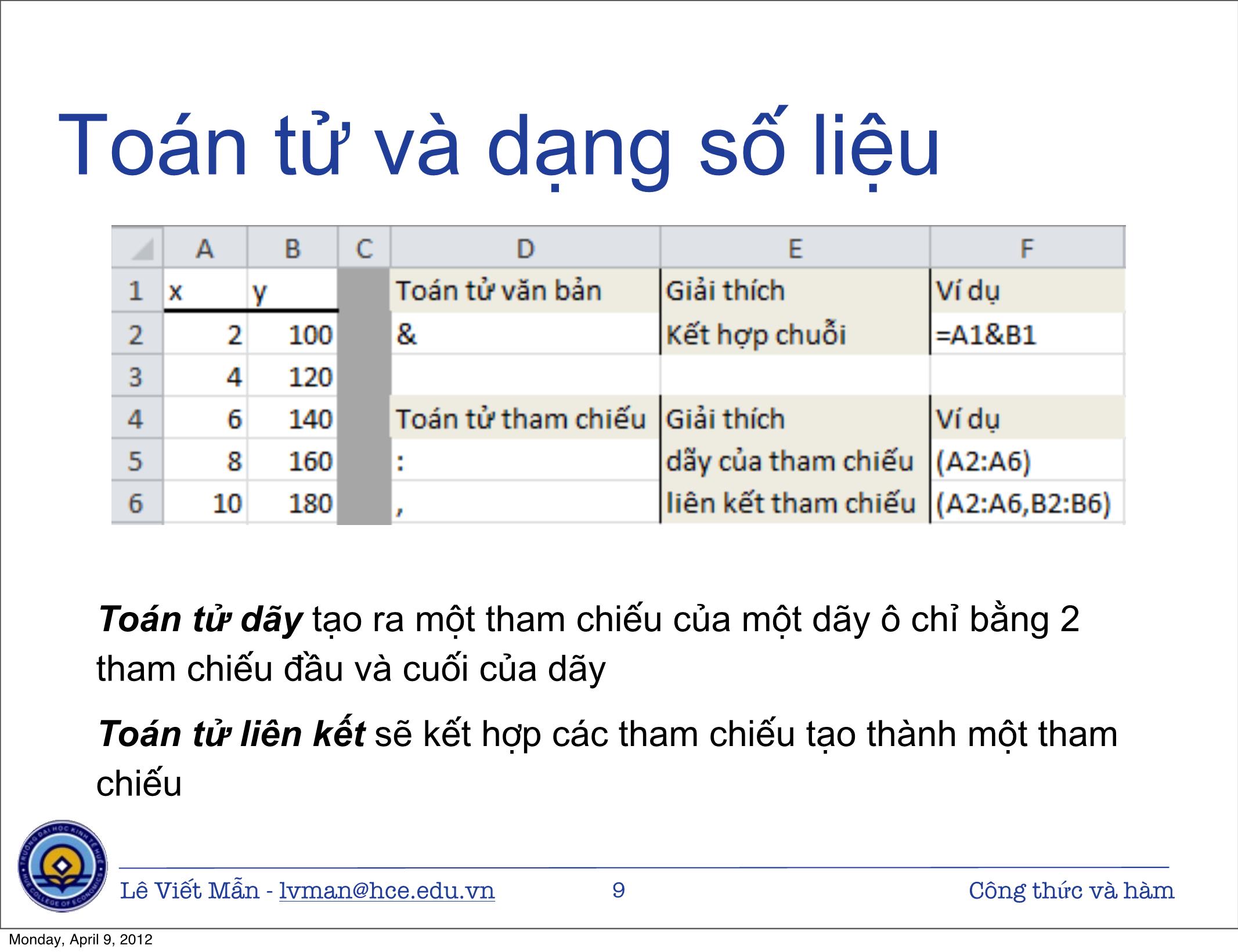The width and height of the screenshot is (1238, 952).
Task: Click cell with value 160
Action: coord(293,460)
